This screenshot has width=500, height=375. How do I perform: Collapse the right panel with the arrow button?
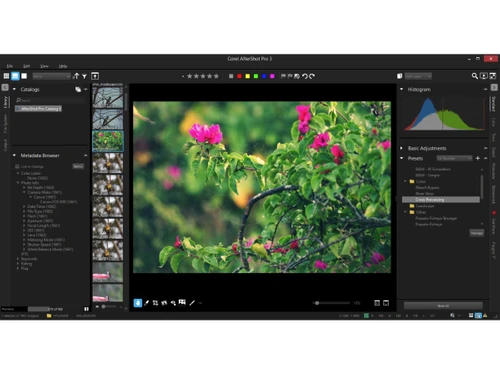pyautogui.click(x=494, y=87)
